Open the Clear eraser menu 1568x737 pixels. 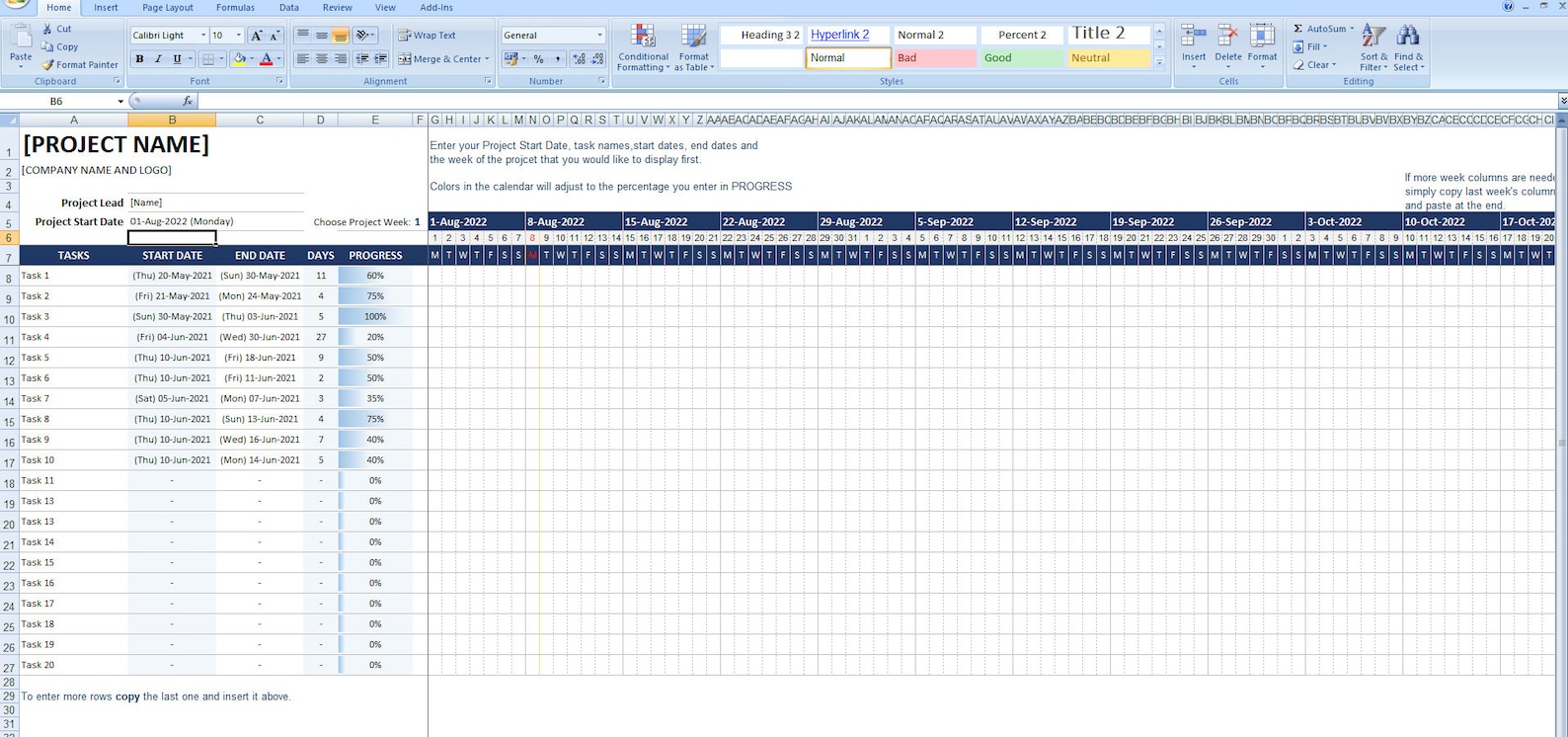pyautogui.click(x=1315, y=65)
